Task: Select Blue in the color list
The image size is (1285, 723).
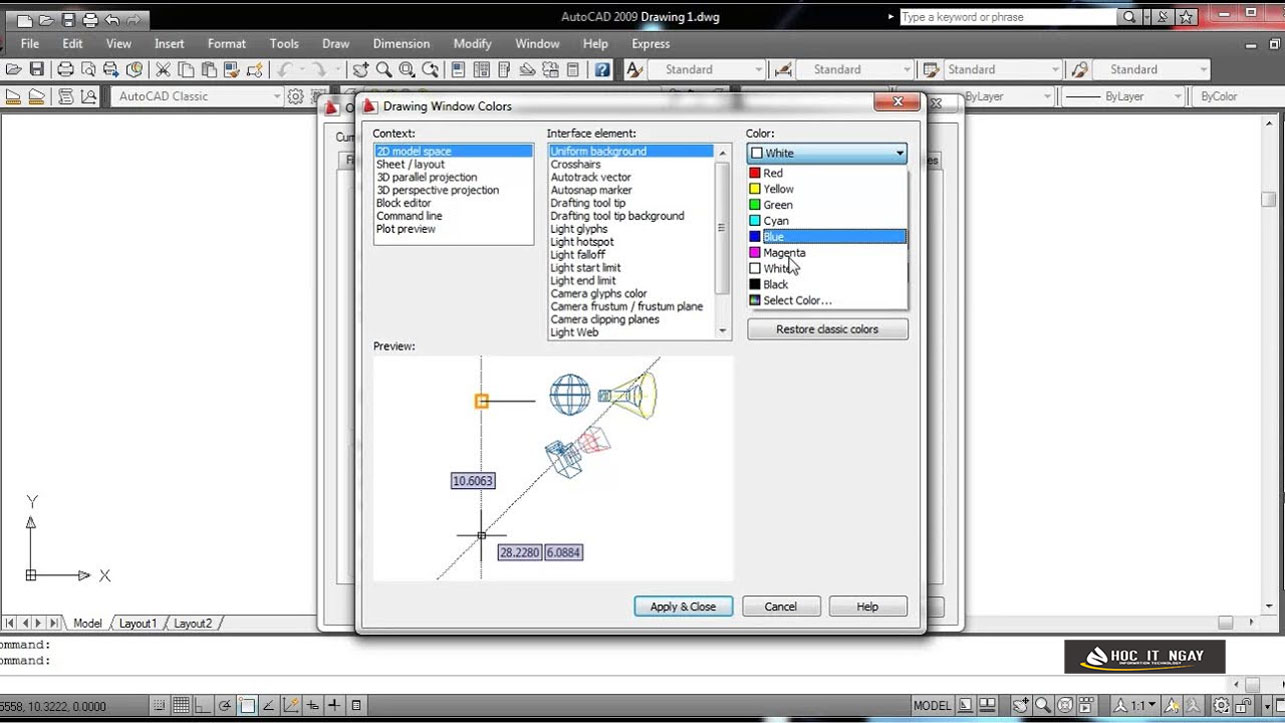Action: point(827,237)
